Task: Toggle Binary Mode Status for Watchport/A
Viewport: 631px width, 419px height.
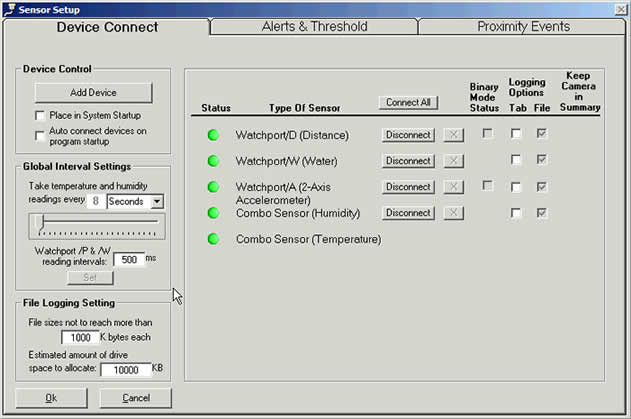Action: pos(487,186)
